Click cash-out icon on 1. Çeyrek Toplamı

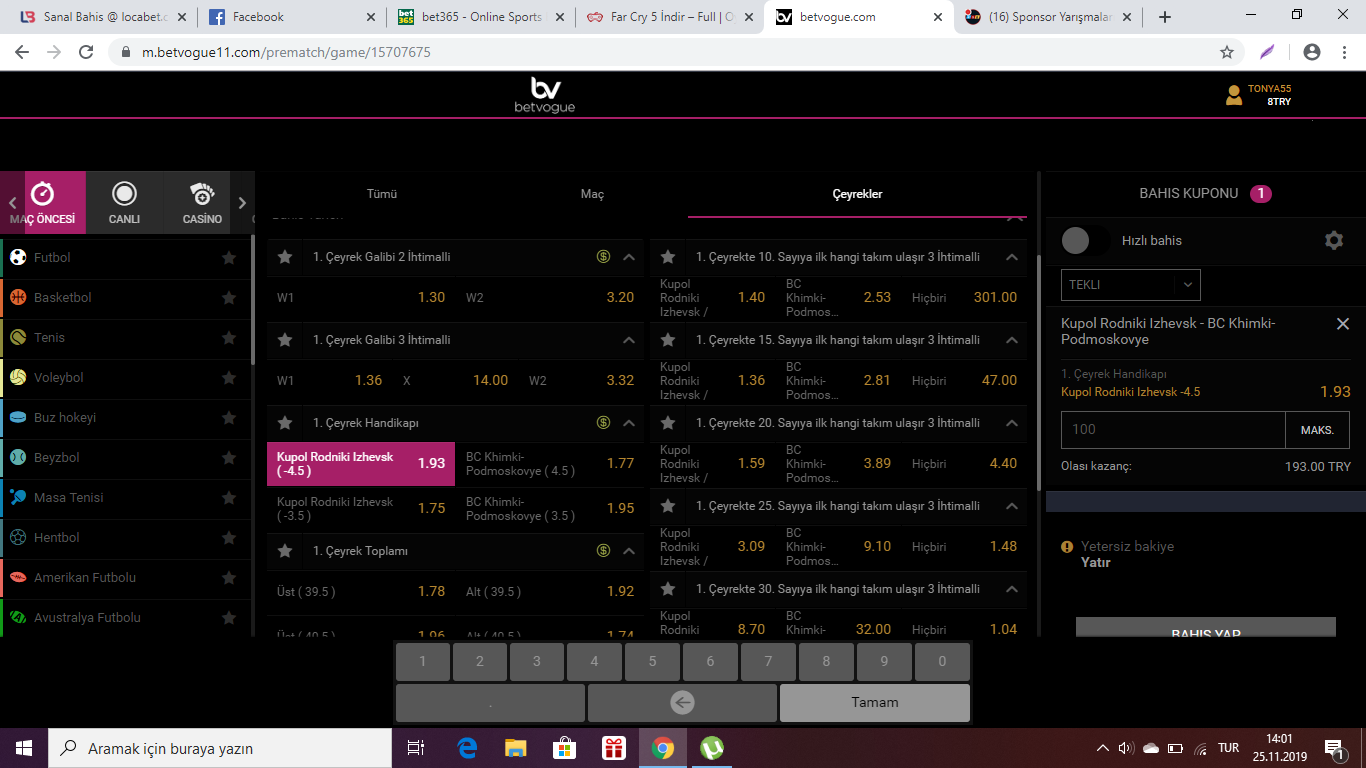(603, 551)
